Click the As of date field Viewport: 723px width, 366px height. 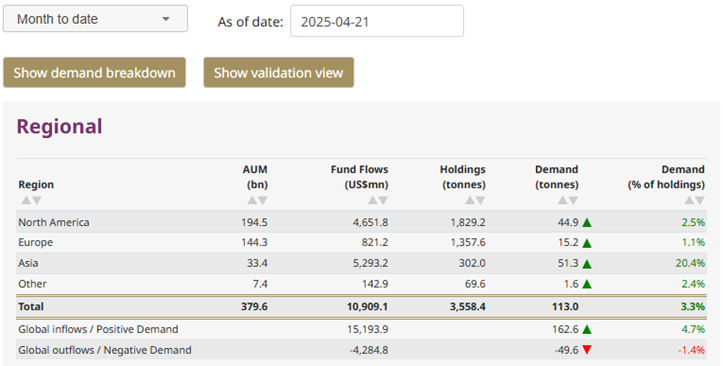click(x=377, y=21)
